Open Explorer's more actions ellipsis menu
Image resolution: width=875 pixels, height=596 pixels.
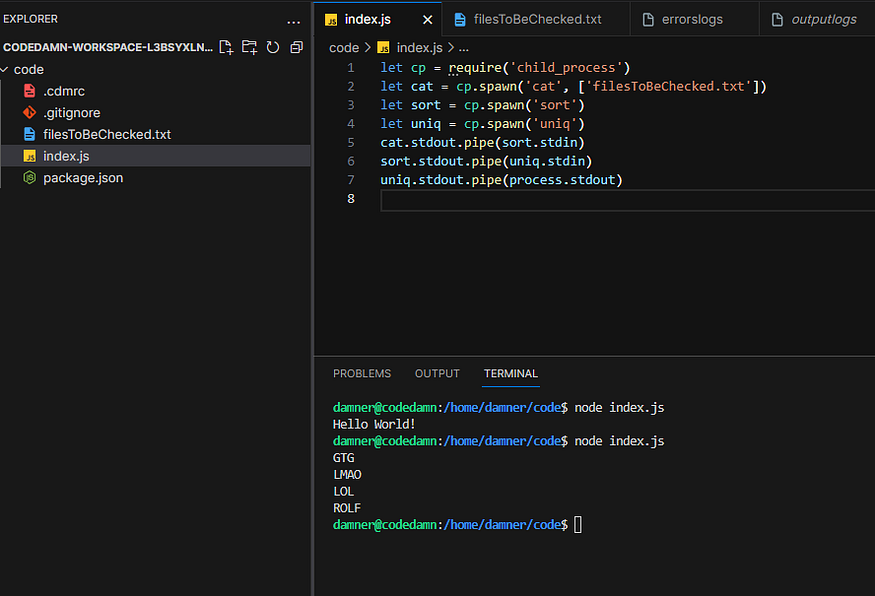point(293,20)
